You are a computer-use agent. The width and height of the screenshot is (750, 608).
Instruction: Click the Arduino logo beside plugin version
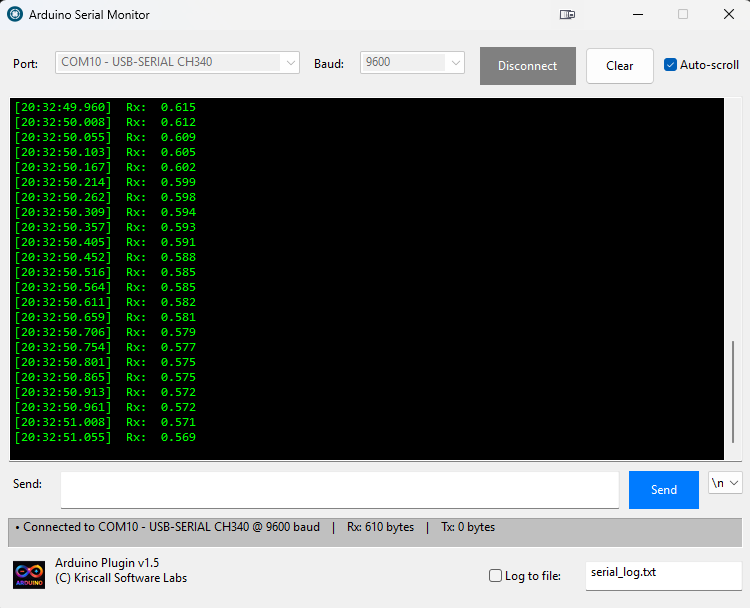tap(28, 574)
